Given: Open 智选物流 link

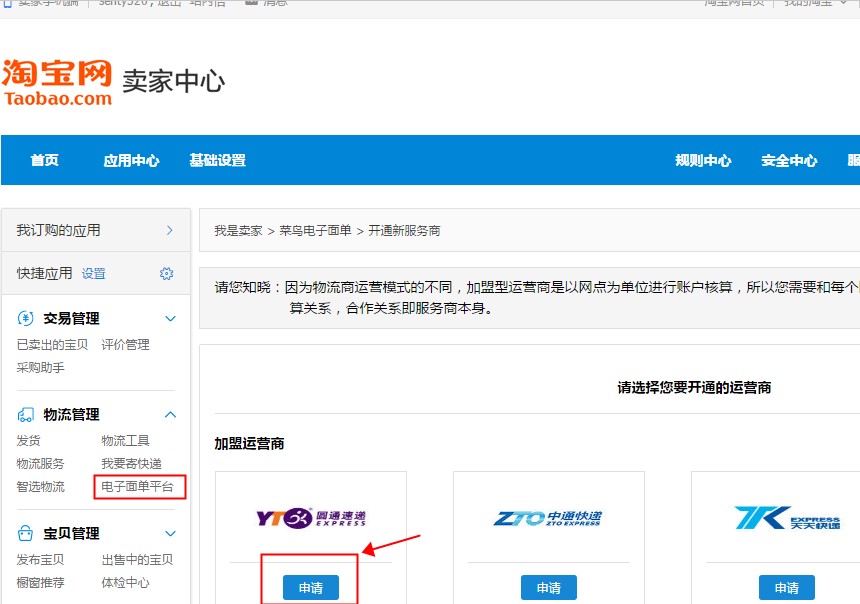Looking at the screenshot, I should click(x=41, y=487).
